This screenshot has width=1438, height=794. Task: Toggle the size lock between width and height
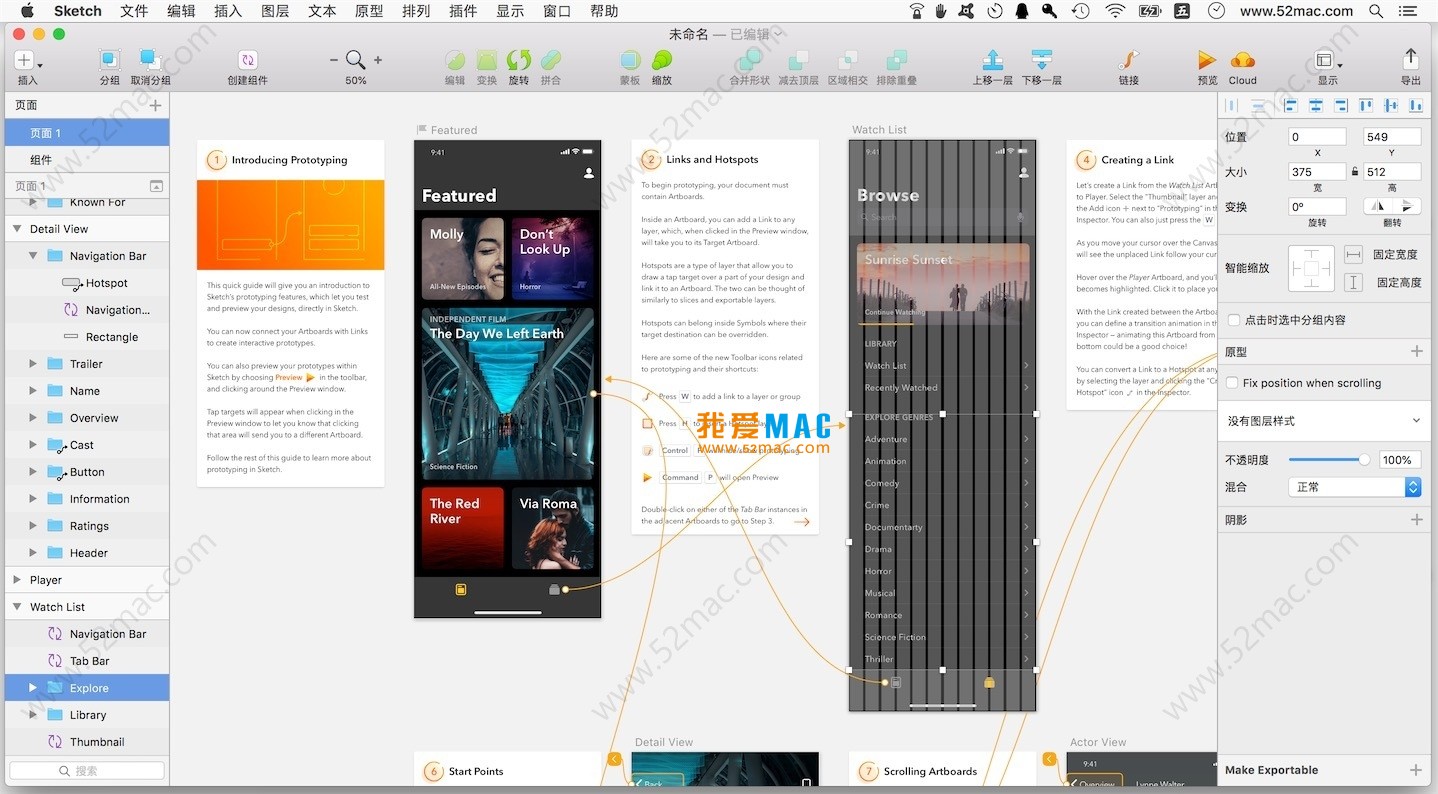coord(1355,172)
